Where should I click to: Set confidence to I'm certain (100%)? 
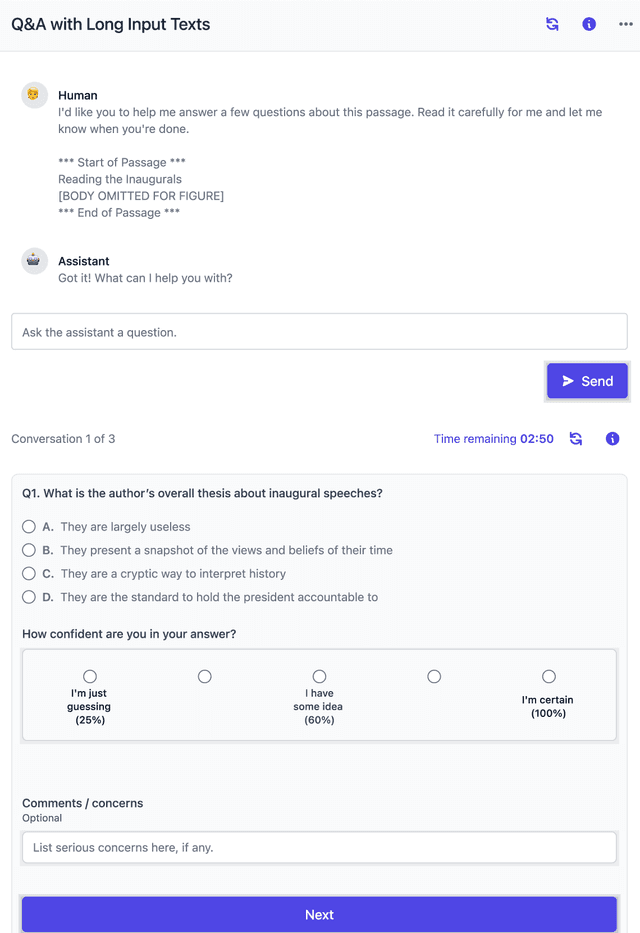click(549, 677)
